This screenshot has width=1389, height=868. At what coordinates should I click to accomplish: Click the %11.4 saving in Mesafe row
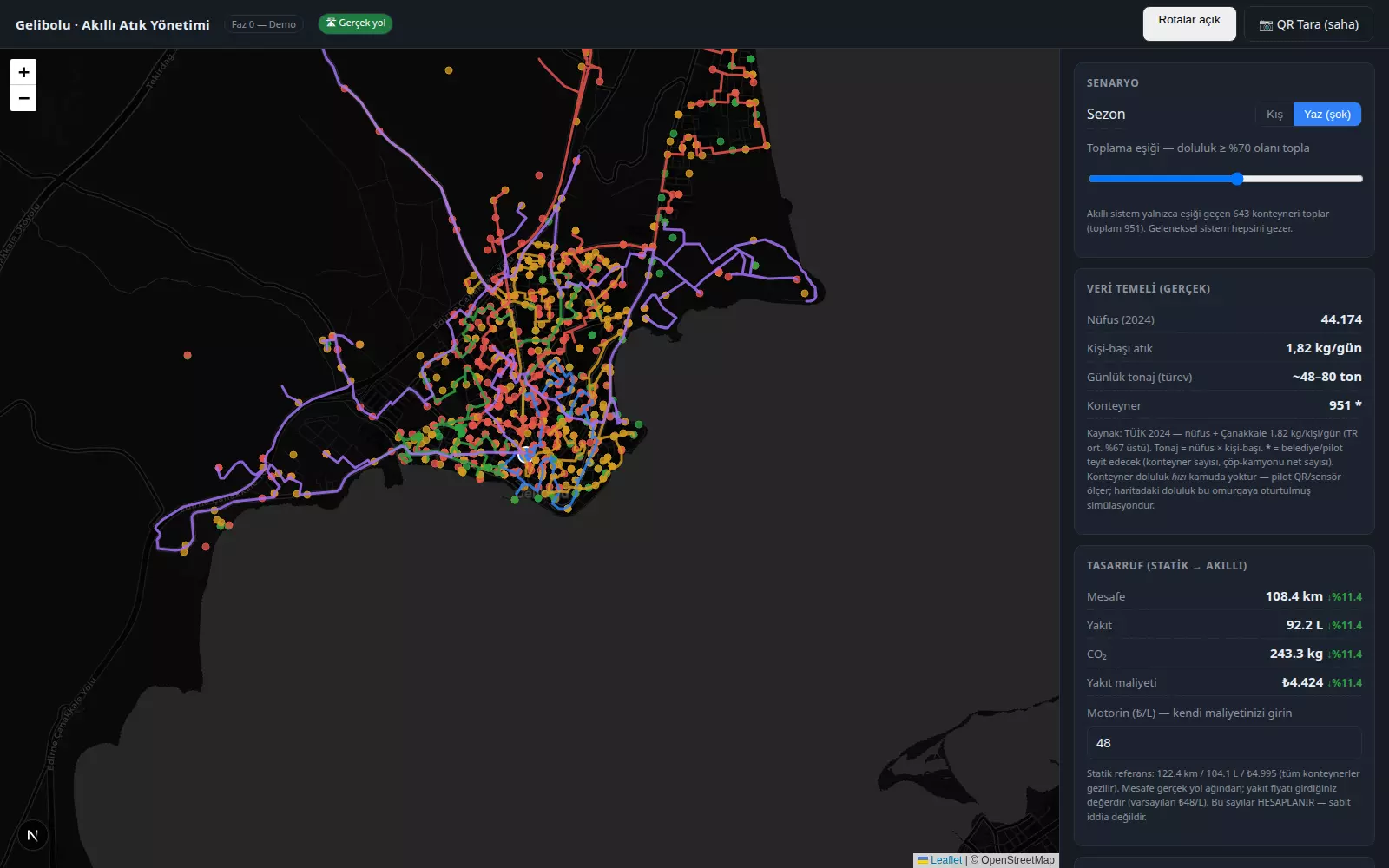coord(1346,597)
